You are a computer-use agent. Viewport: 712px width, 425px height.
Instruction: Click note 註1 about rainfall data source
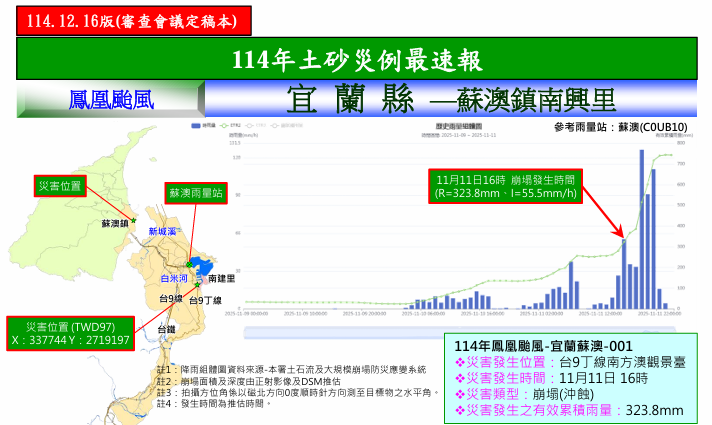click(x=292, y=370)
